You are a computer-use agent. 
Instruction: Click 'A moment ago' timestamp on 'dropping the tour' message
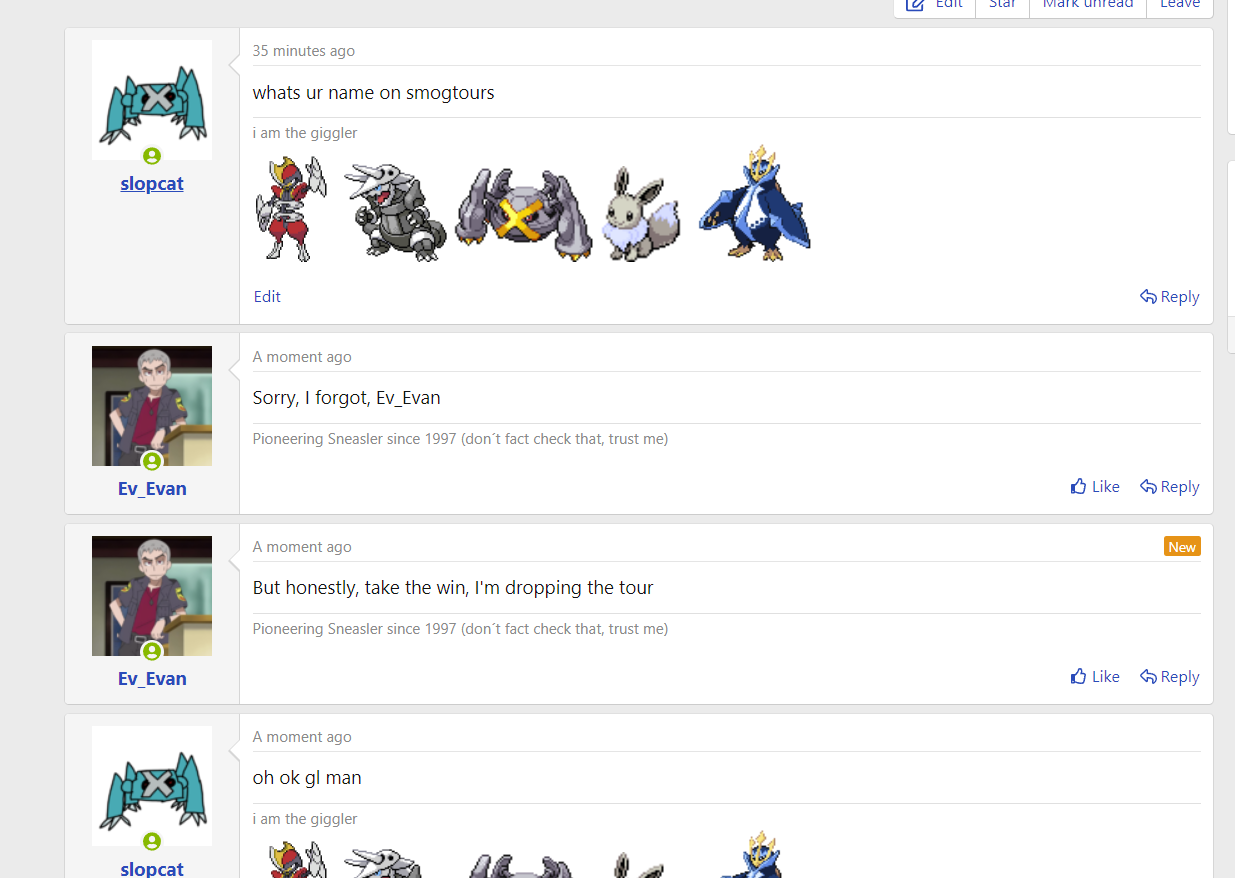coord(302,547)
